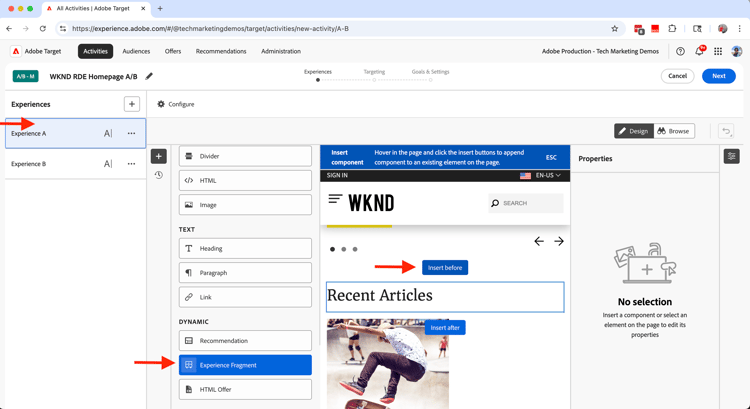Open more options for Experience B
The height and width of the screenshot is (409, 750).
pyautogui.click(x=131, y=164)
